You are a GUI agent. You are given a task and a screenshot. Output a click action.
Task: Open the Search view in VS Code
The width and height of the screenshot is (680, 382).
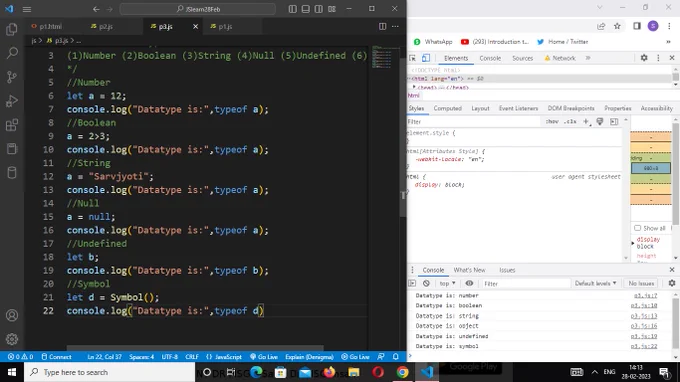(12, 53)
